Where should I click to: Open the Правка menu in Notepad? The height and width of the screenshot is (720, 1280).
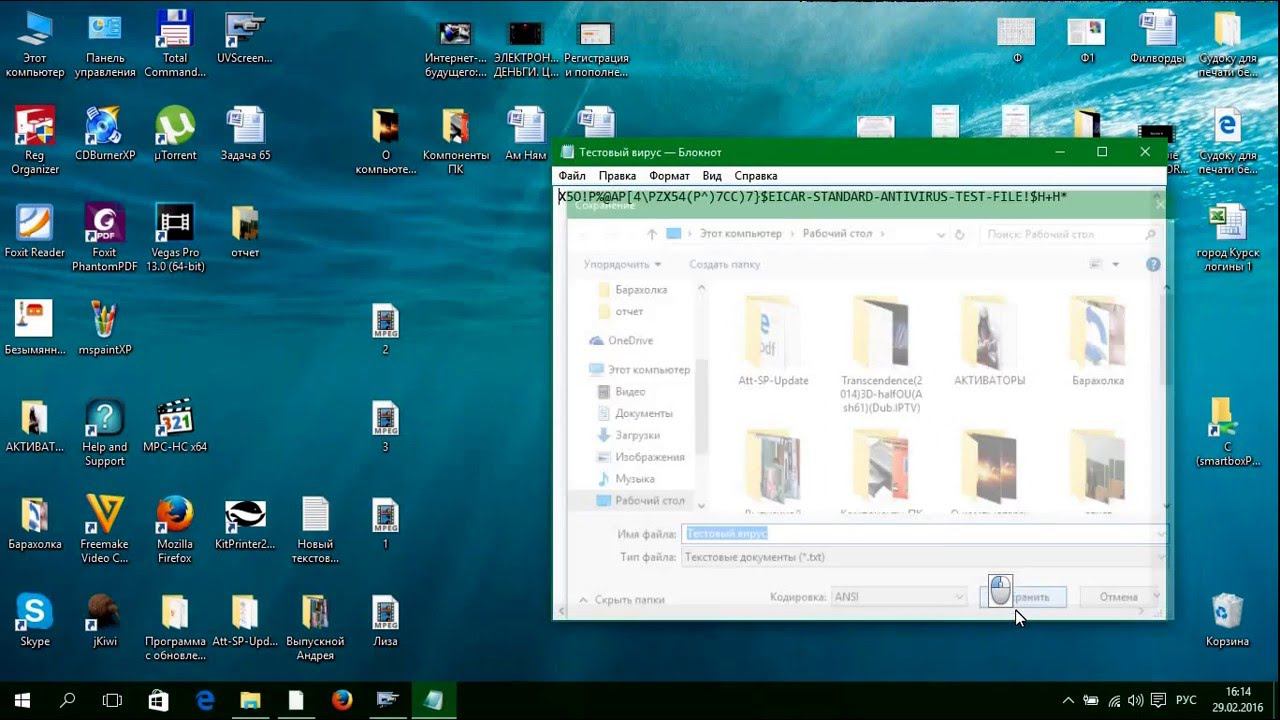coord(617,176)
